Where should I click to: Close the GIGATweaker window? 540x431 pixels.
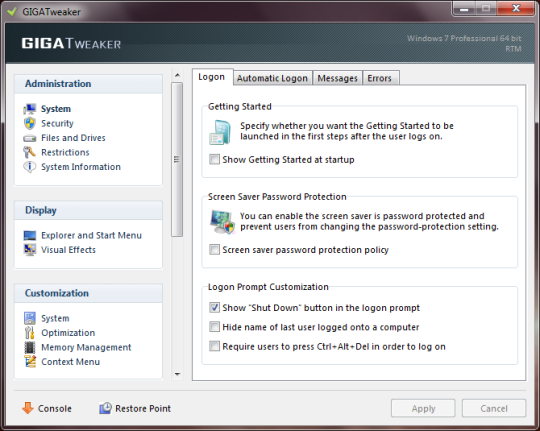click(516, 8)
